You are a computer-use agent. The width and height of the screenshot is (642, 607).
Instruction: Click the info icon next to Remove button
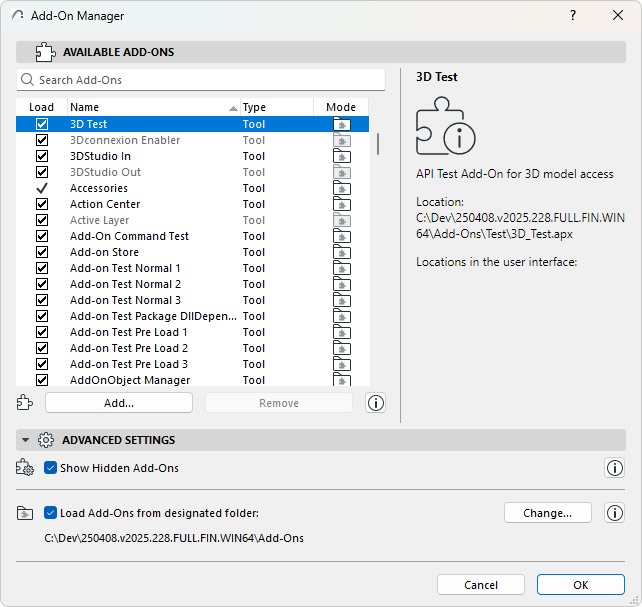click(x=375, y=403)
